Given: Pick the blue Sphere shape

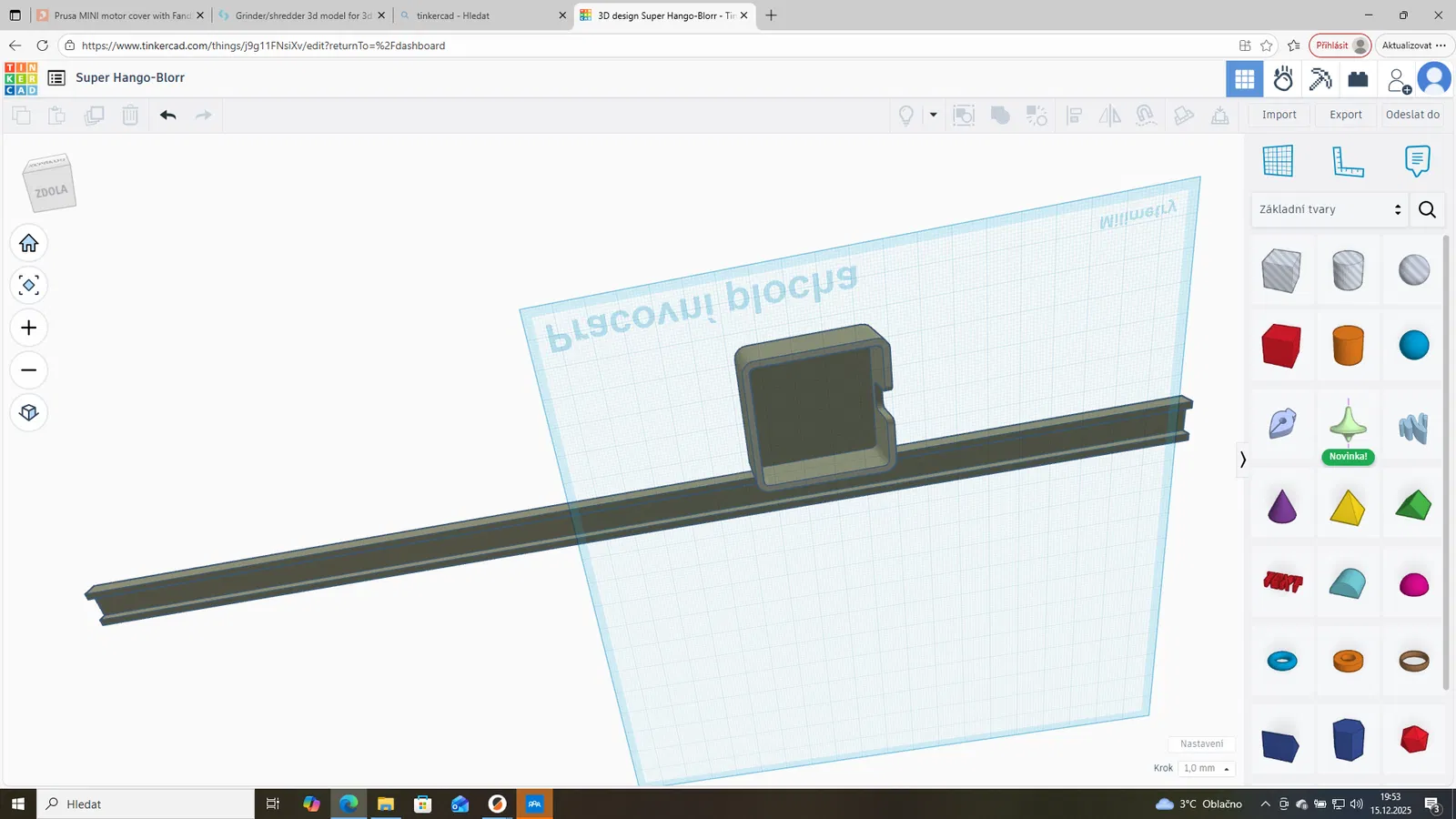Looking at the screenshot, I should pyautogui.click(x=1414, y=346).
